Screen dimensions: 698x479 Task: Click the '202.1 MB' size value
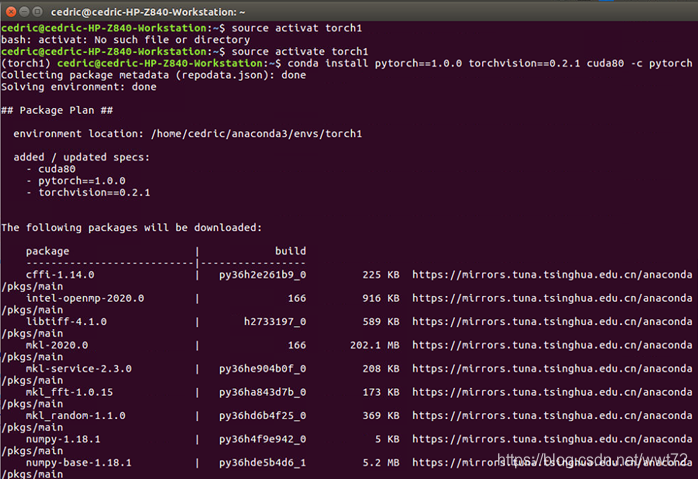click(375, 345)
